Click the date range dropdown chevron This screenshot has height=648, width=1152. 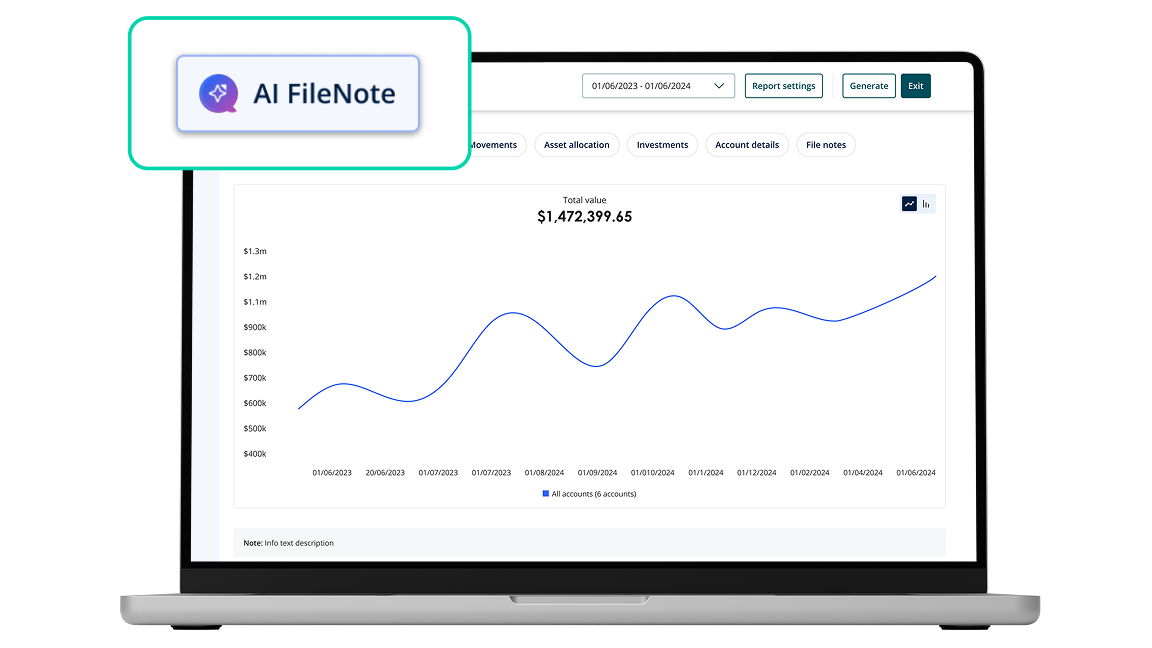click(x=719, y=86)
